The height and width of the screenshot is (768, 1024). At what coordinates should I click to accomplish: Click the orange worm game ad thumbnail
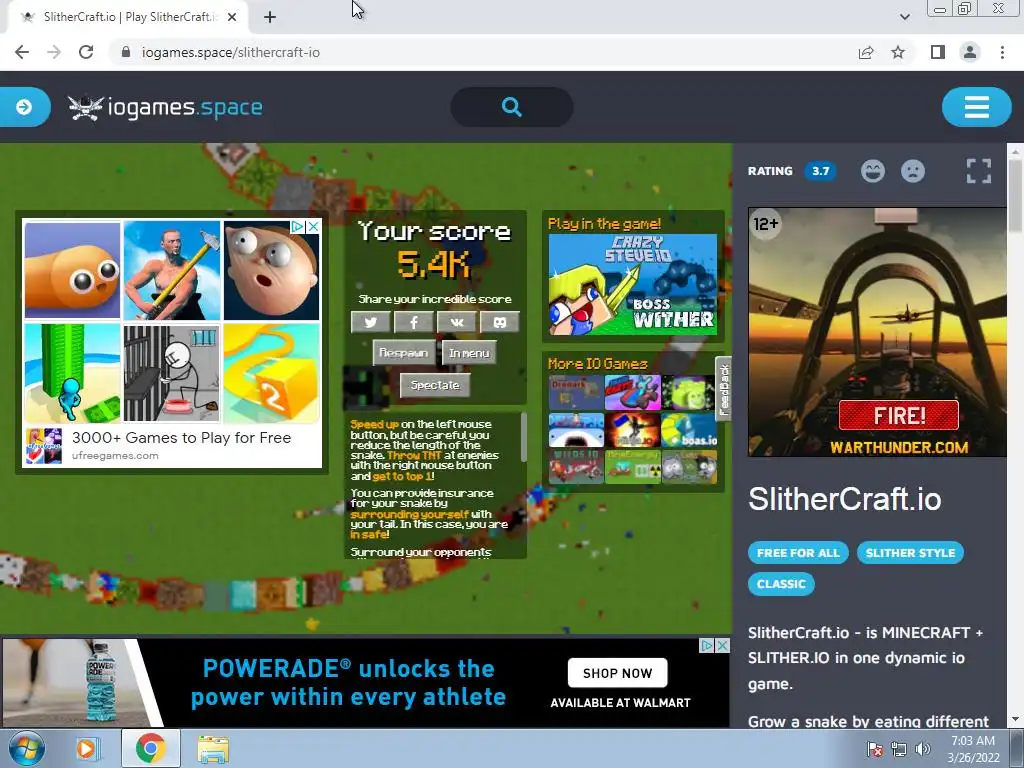pyautogui.click(x=72, y=270)
